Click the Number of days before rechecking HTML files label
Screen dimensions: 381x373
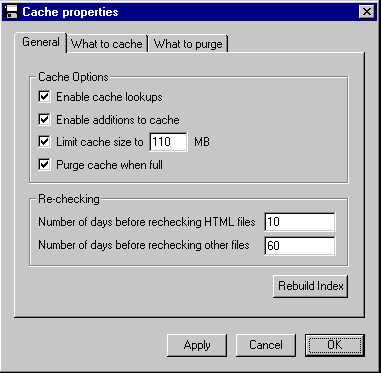(147, 222)
